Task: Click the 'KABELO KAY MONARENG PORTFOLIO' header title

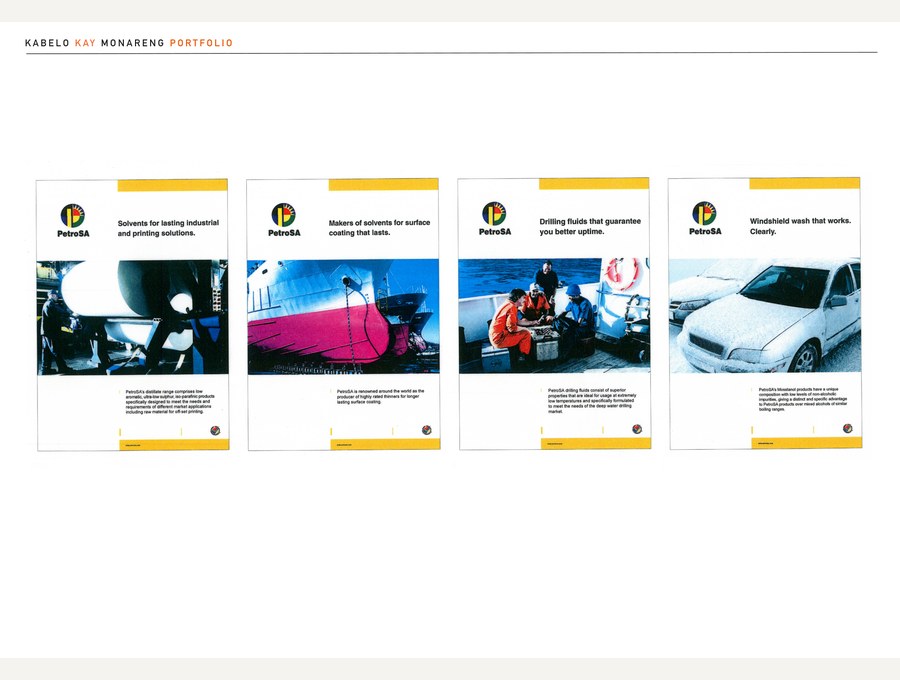Action: [x=129, y=43]
